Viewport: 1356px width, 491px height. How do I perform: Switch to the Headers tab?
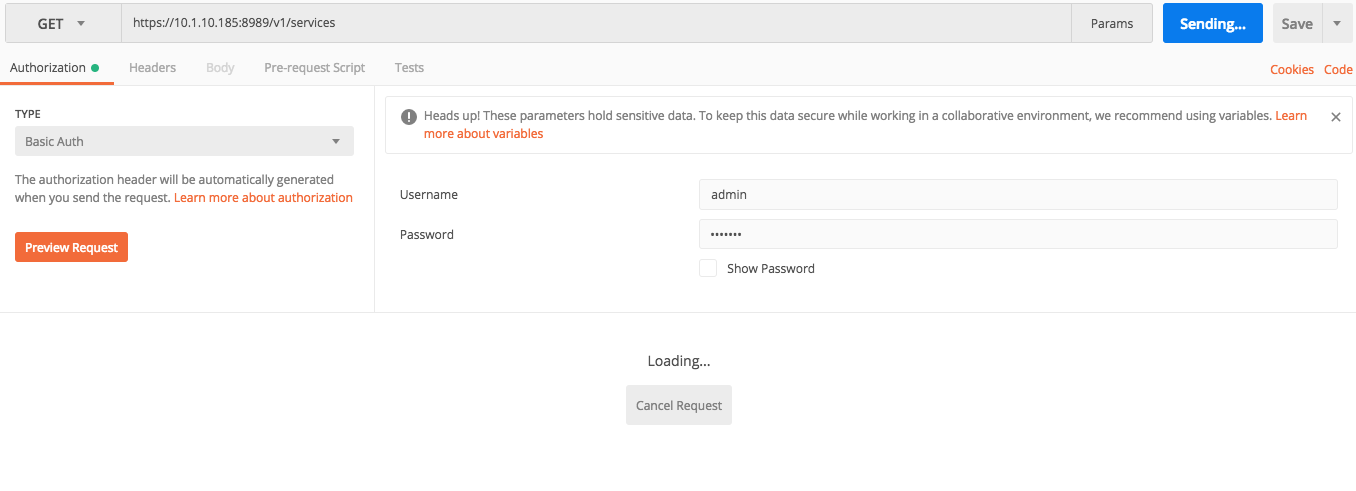tap(152, 68)
